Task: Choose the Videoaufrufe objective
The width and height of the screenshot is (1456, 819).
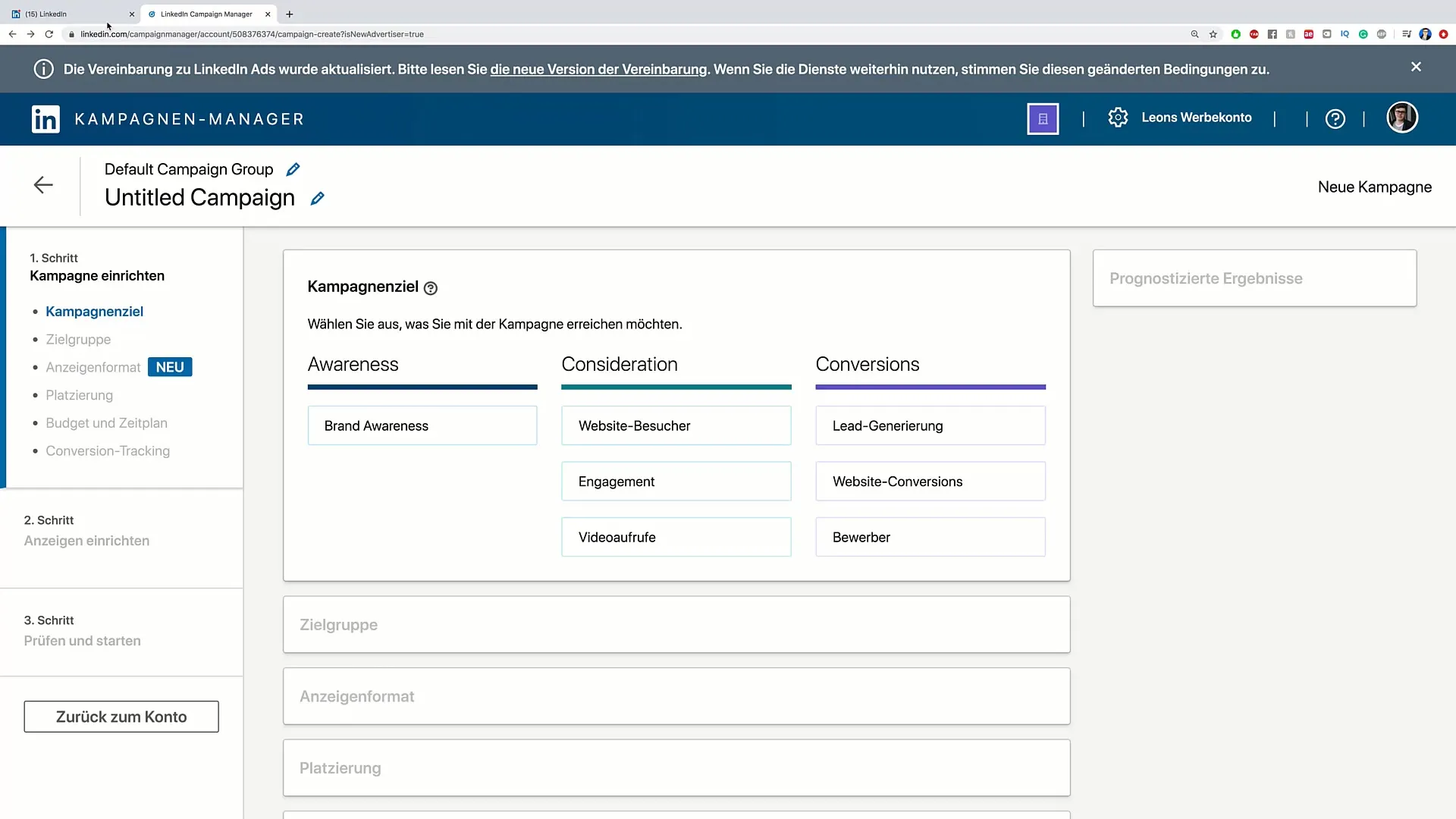Action: 676,537
